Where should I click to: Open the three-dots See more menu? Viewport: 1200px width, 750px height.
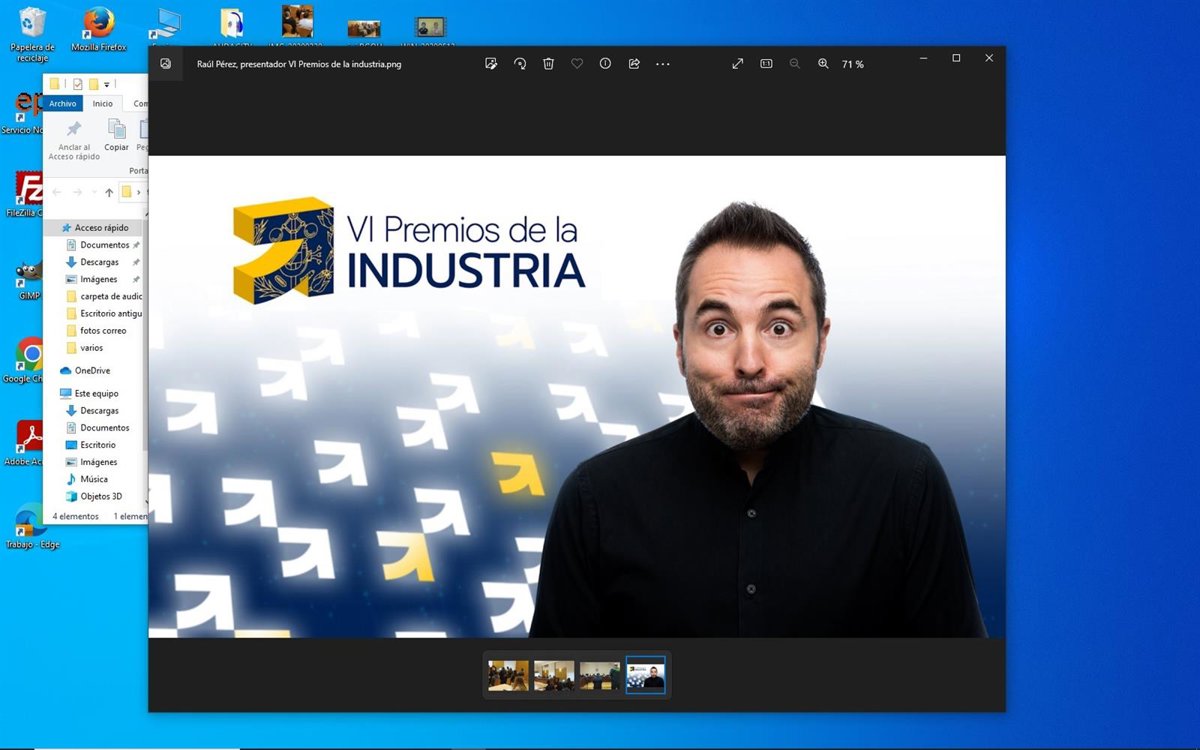[662, 63]
